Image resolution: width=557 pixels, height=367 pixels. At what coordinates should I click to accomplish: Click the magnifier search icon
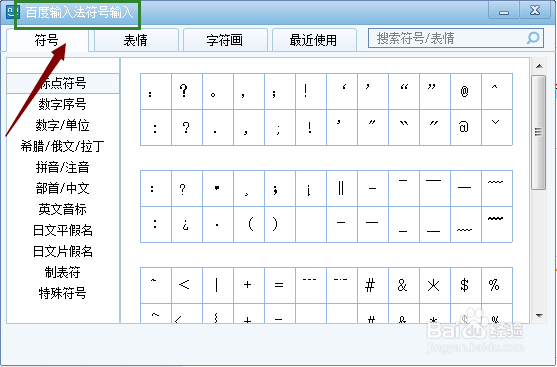coord(533,38)
